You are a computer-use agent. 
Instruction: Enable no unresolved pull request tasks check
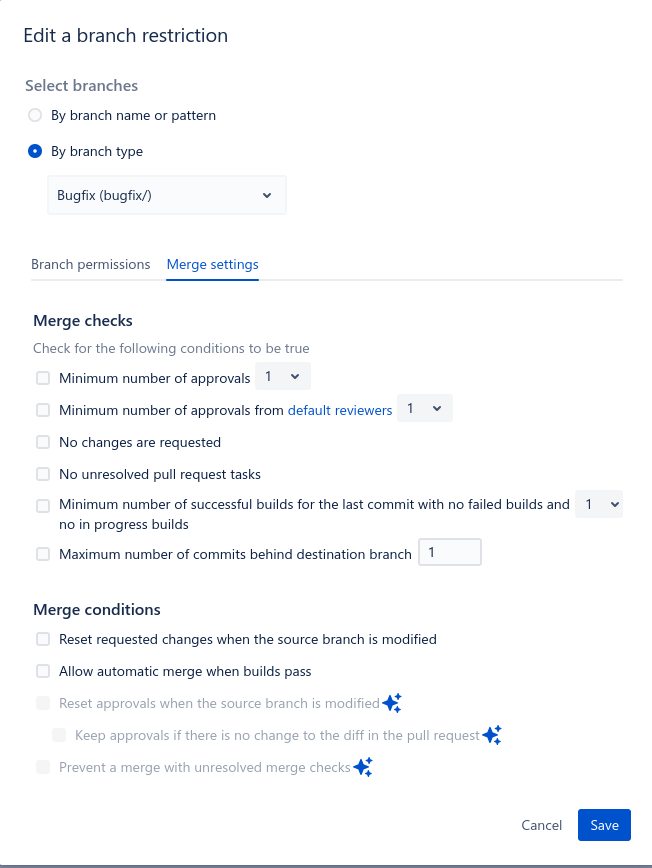pyautogui.click(x=43, y=474)
